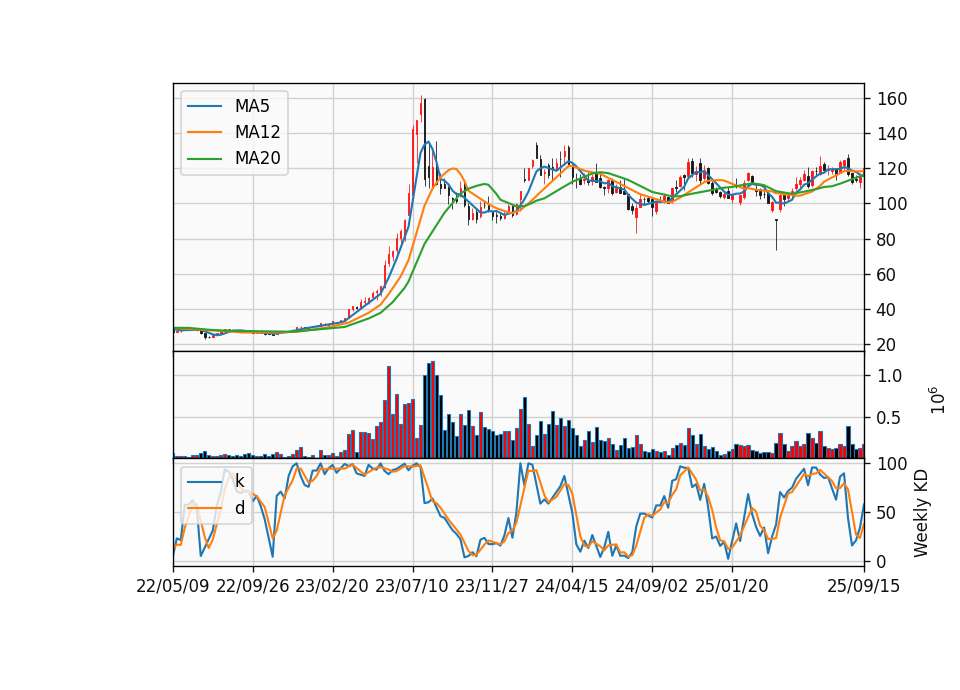Click the MA5 legend label

pyautogui.click(x=252, y=106)
